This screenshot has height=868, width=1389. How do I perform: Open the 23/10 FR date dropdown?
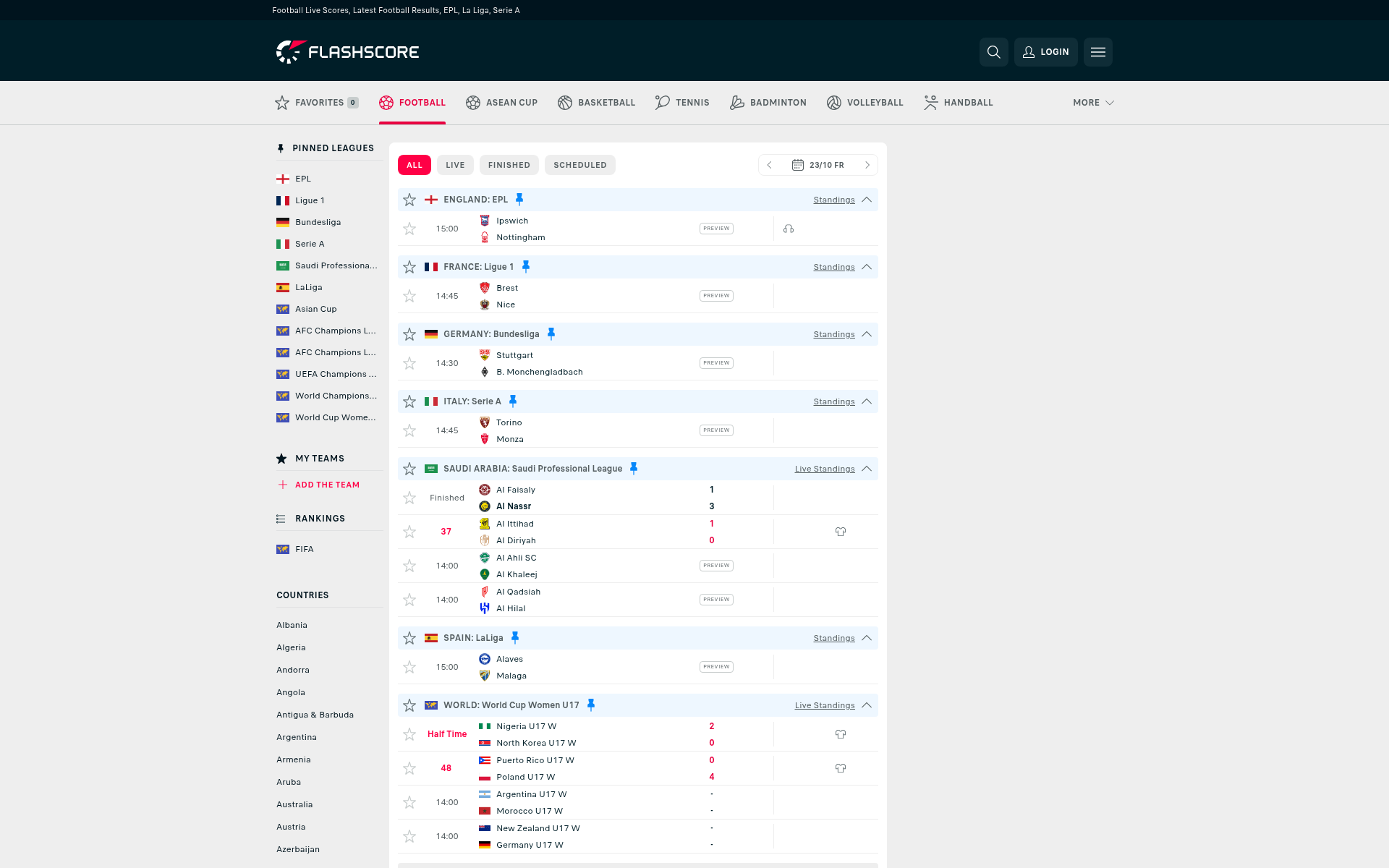[818, 165]
